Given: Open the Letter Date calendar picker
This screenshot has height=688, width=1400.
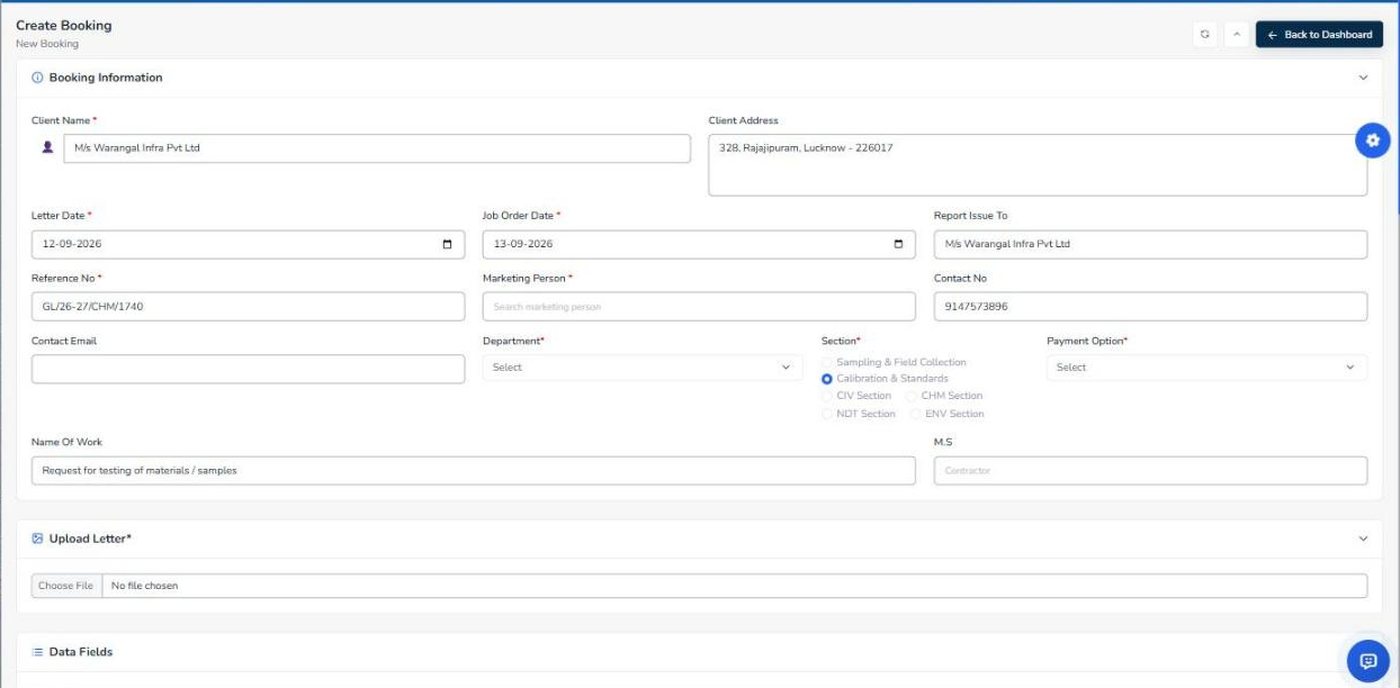Looking at the screenshot, I should pyautogui.click(x=447, y=244).
